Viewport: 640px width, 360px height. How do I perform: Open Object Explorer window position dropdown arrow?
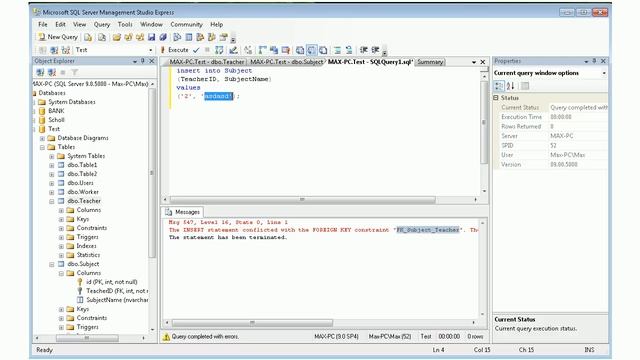coord(135,61)
